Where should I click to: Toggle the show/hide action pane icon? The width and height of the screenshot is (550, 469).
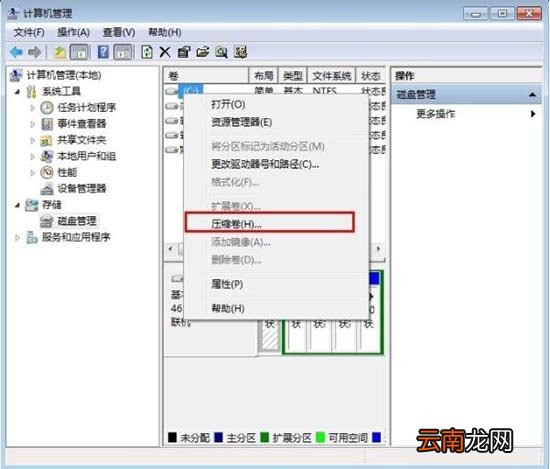(123, 52)
